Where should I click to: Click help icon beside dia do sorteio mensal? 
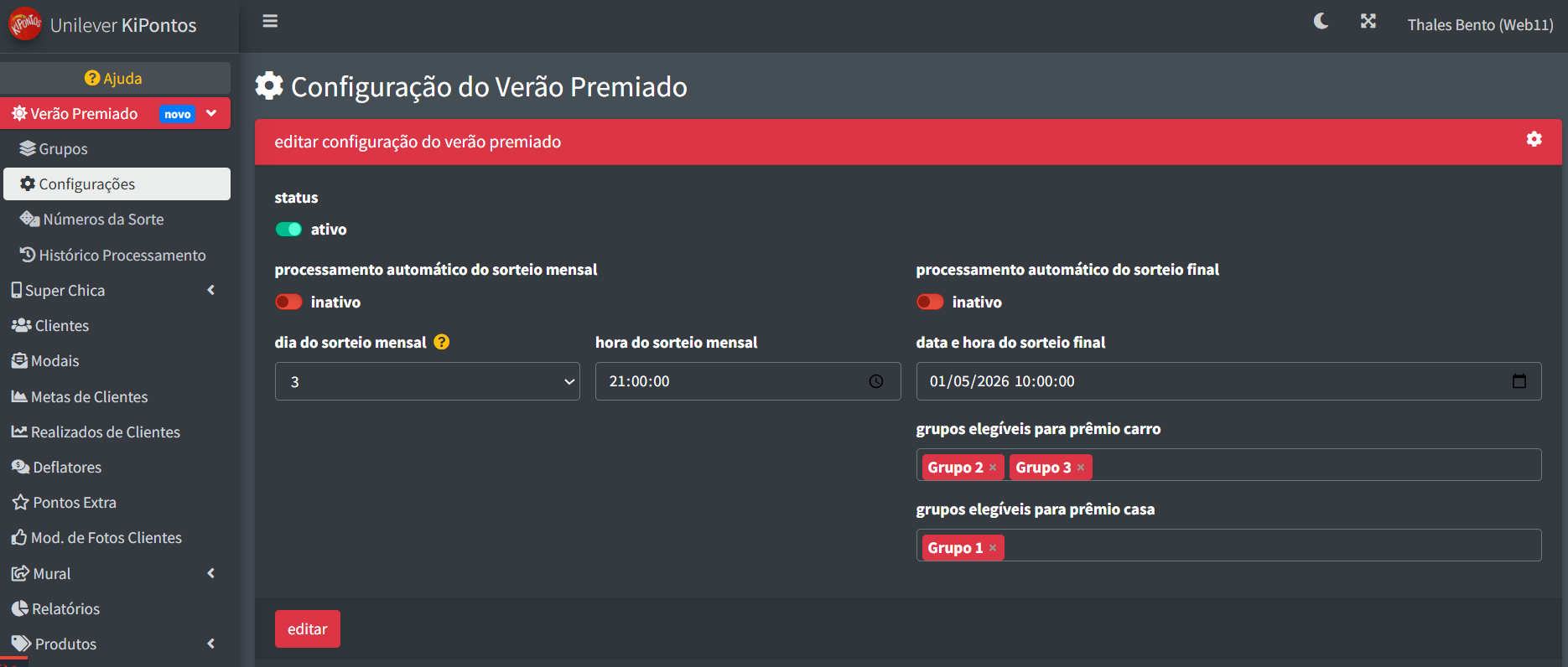442,342
